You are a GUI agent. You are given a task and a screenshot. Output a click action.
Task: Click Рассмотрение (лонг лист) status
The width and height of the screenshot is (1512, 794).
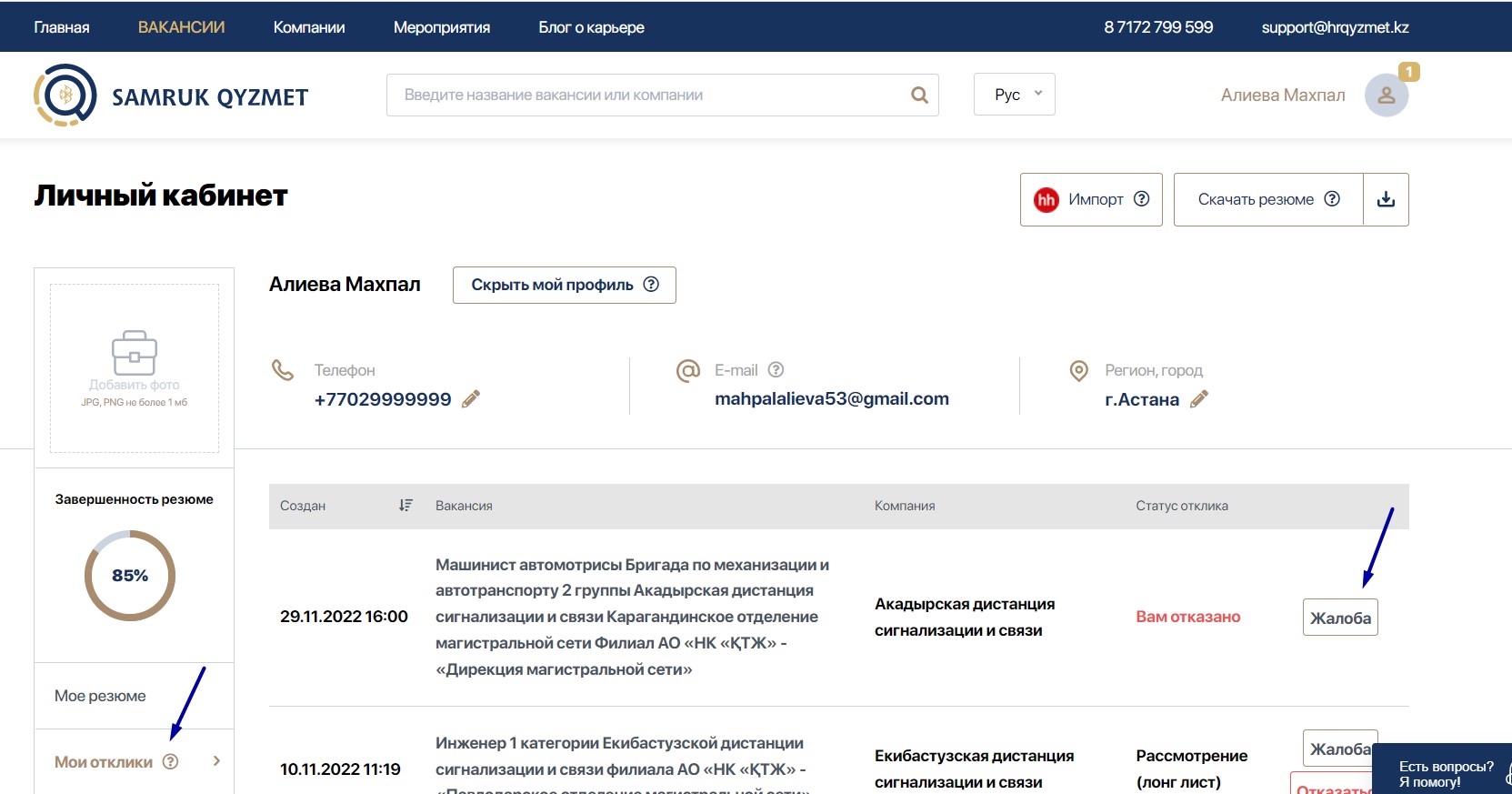click(1192, 769)
